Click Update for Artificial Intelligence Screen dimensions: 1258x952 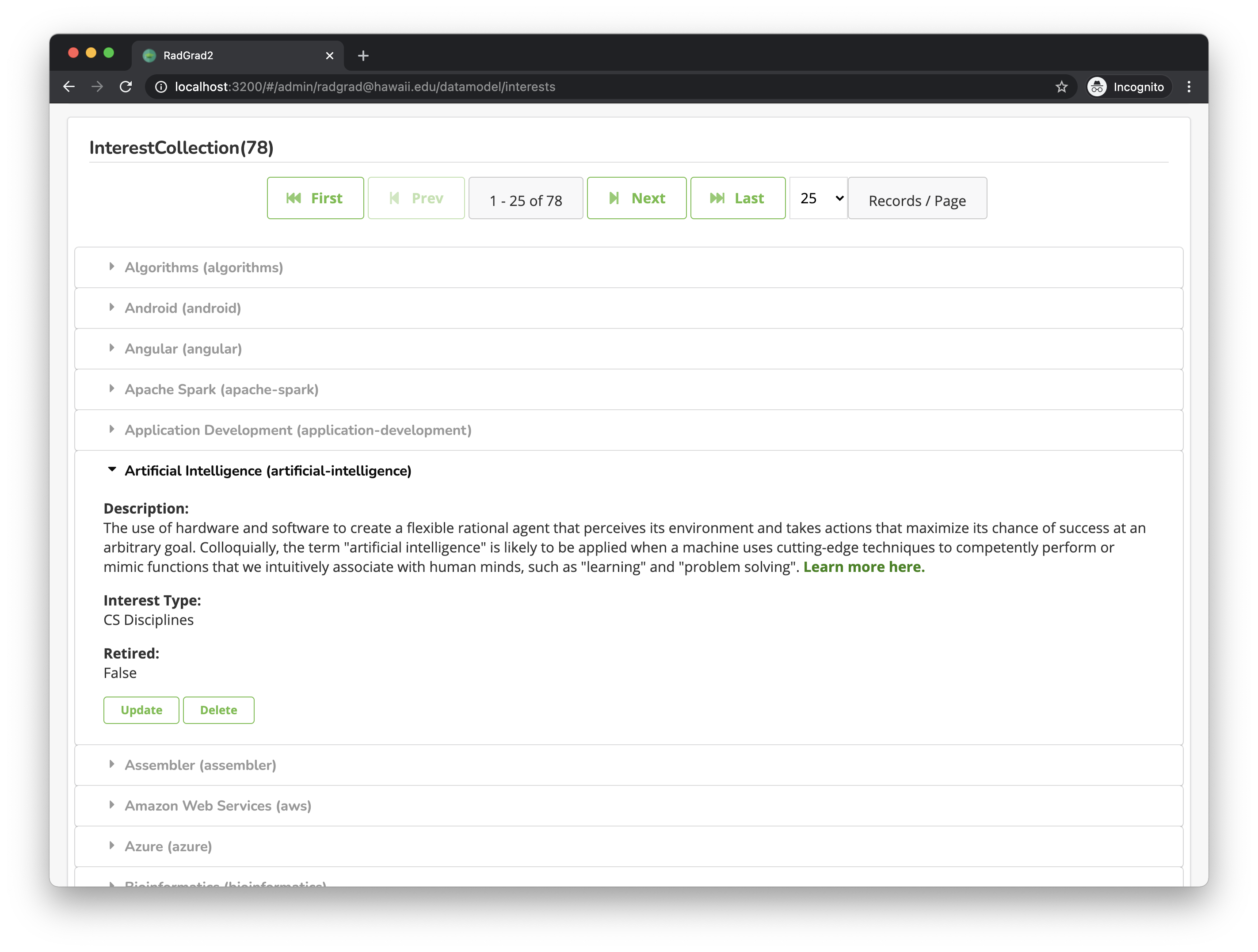(x=141, y=710)
